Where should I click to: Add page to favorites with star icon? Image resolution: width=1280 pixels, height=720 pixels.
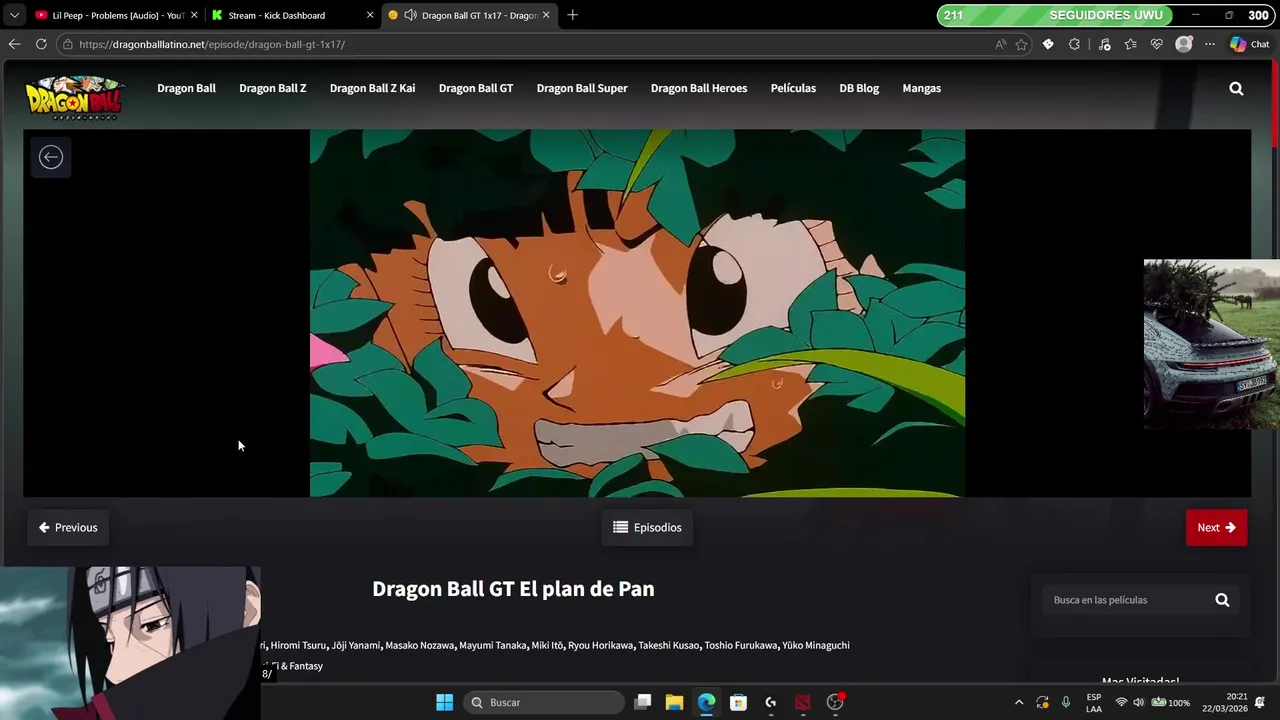[1021, 44]
